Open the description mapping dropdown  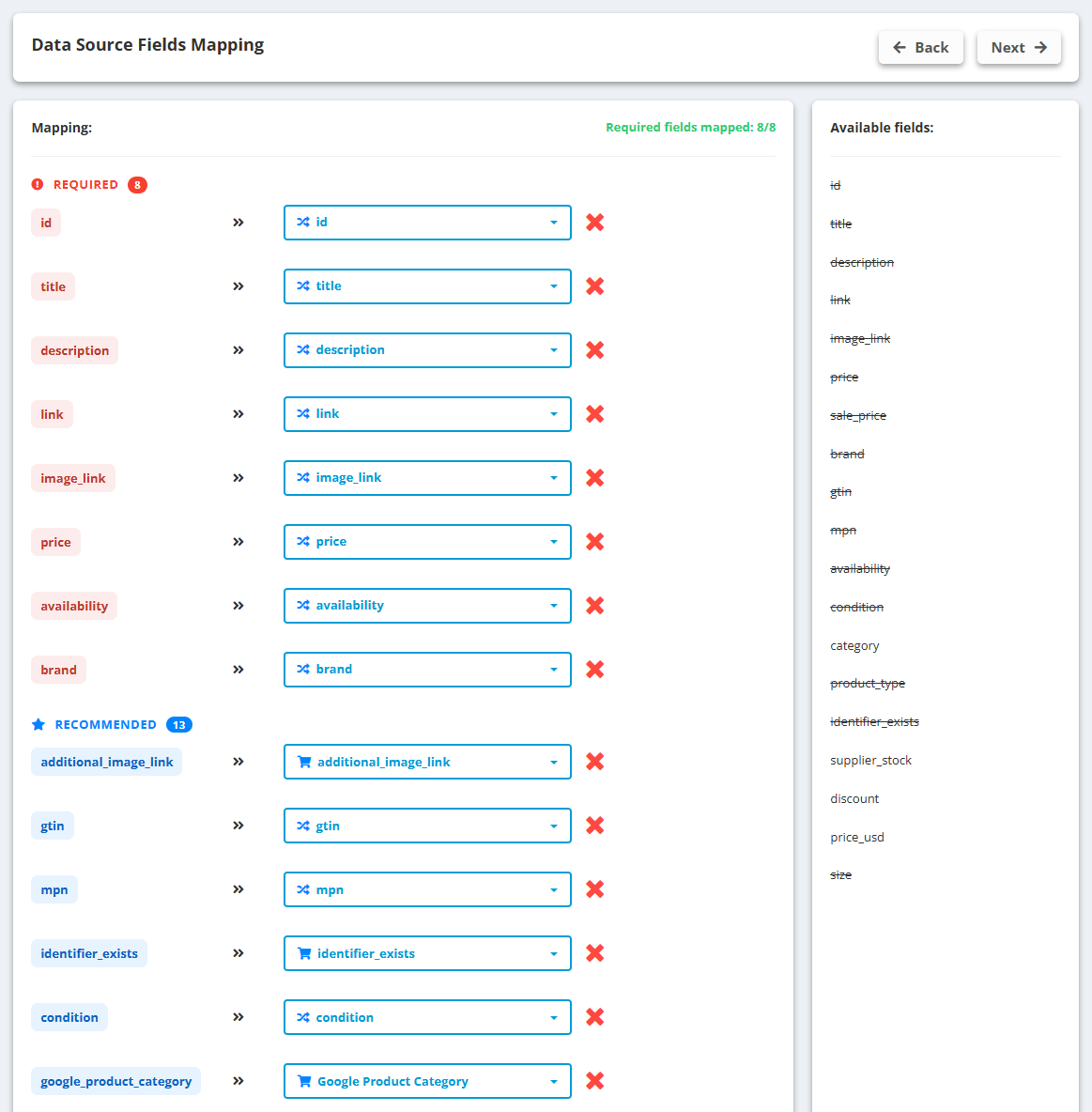427,350
